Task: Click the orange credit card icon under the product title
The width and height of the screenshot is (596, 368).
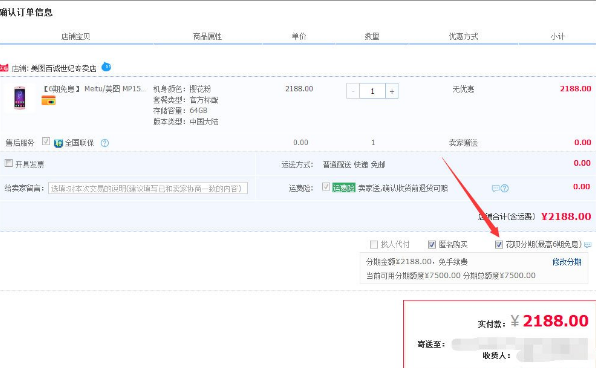Action: pyautogui.click(x=49, y=101)
